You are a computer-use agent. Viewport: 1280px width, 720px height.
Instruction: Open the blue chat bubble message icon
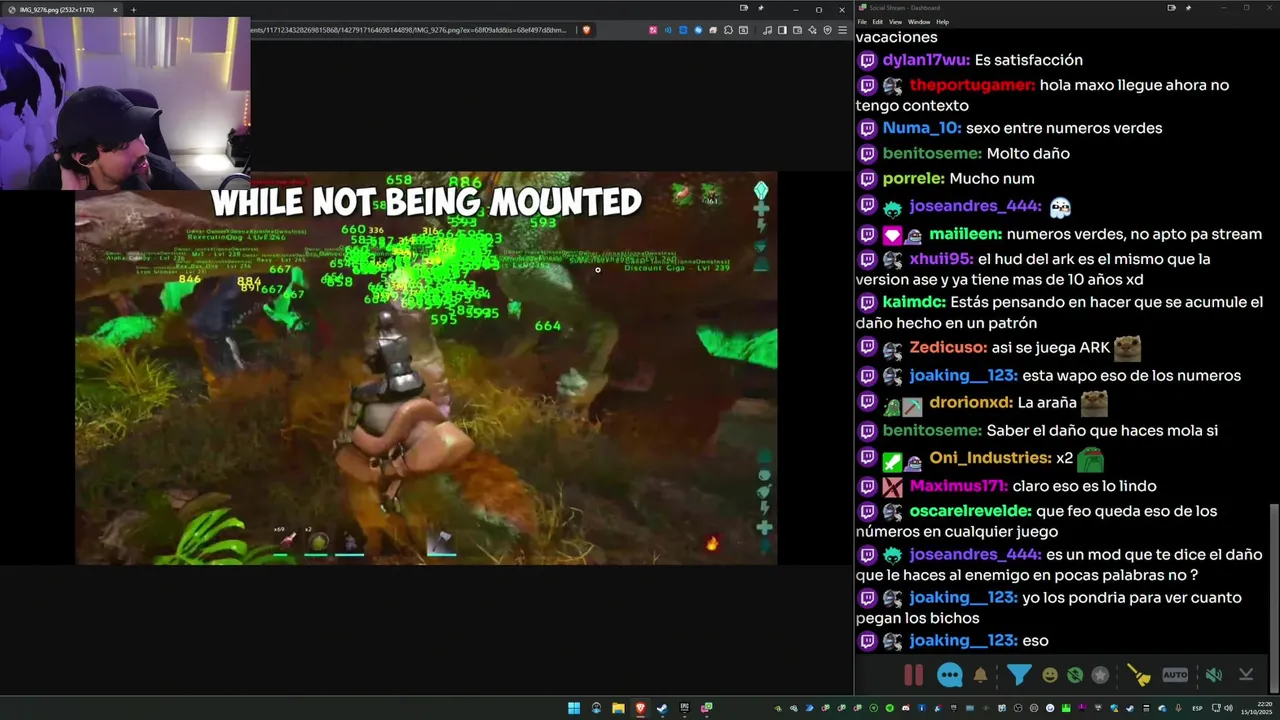[950, 675]
